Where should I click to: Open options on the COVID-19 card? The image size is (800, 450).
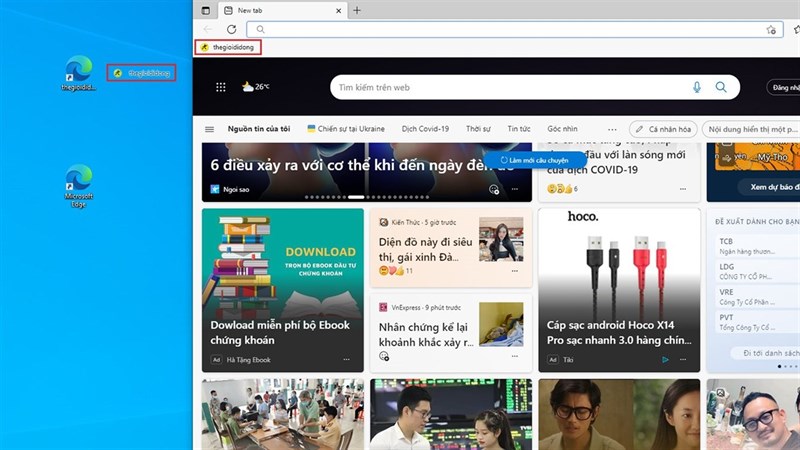point(683,189)
